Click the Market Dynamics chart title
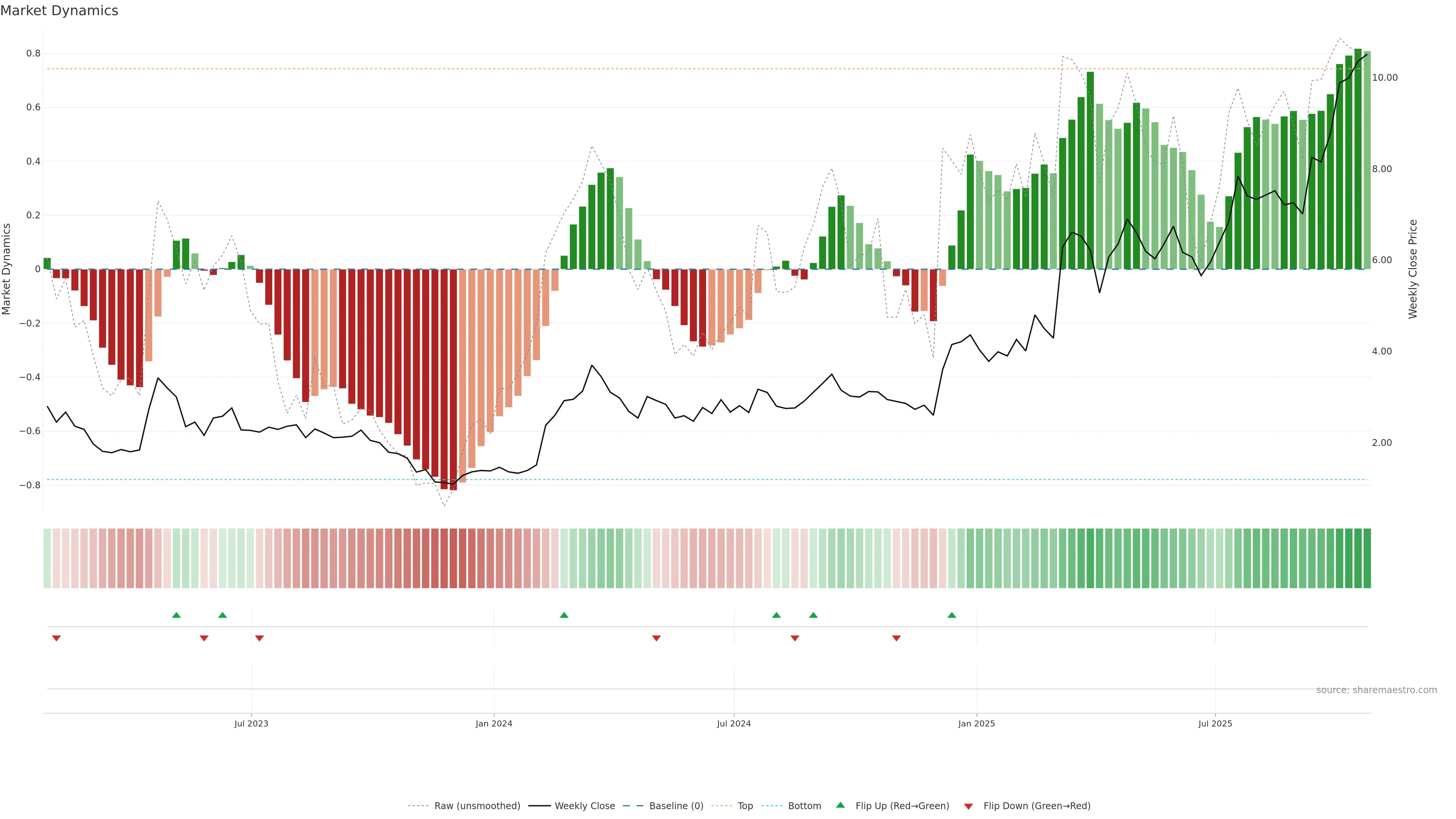The height and width of the screenshot is (819, 1456). pyautogui.click(x=60, y=11)
